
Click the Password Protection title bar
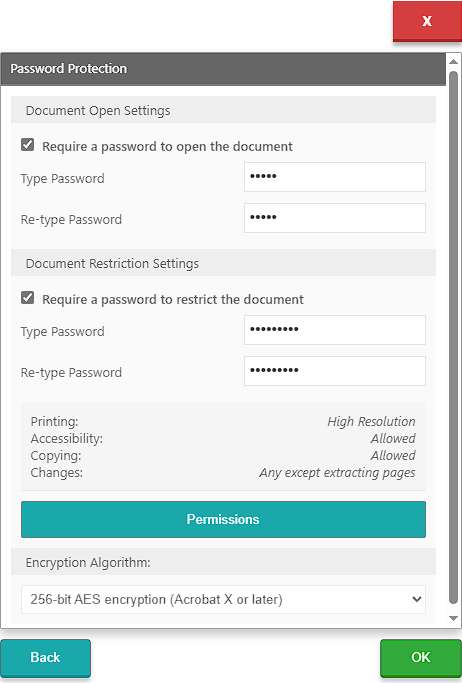223,69
